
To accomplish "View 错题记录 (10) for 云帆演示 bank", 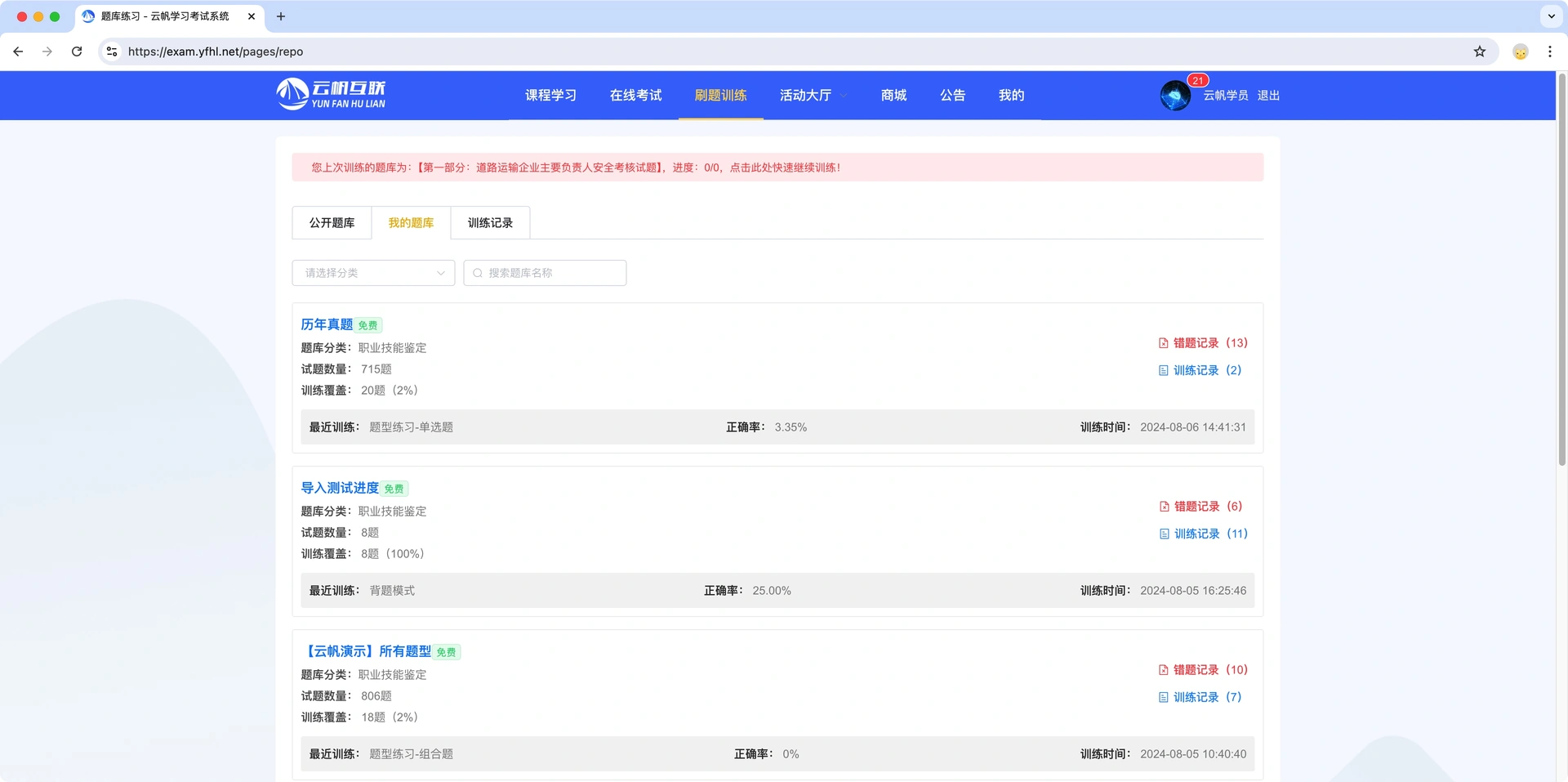I will coord(1203,670).
